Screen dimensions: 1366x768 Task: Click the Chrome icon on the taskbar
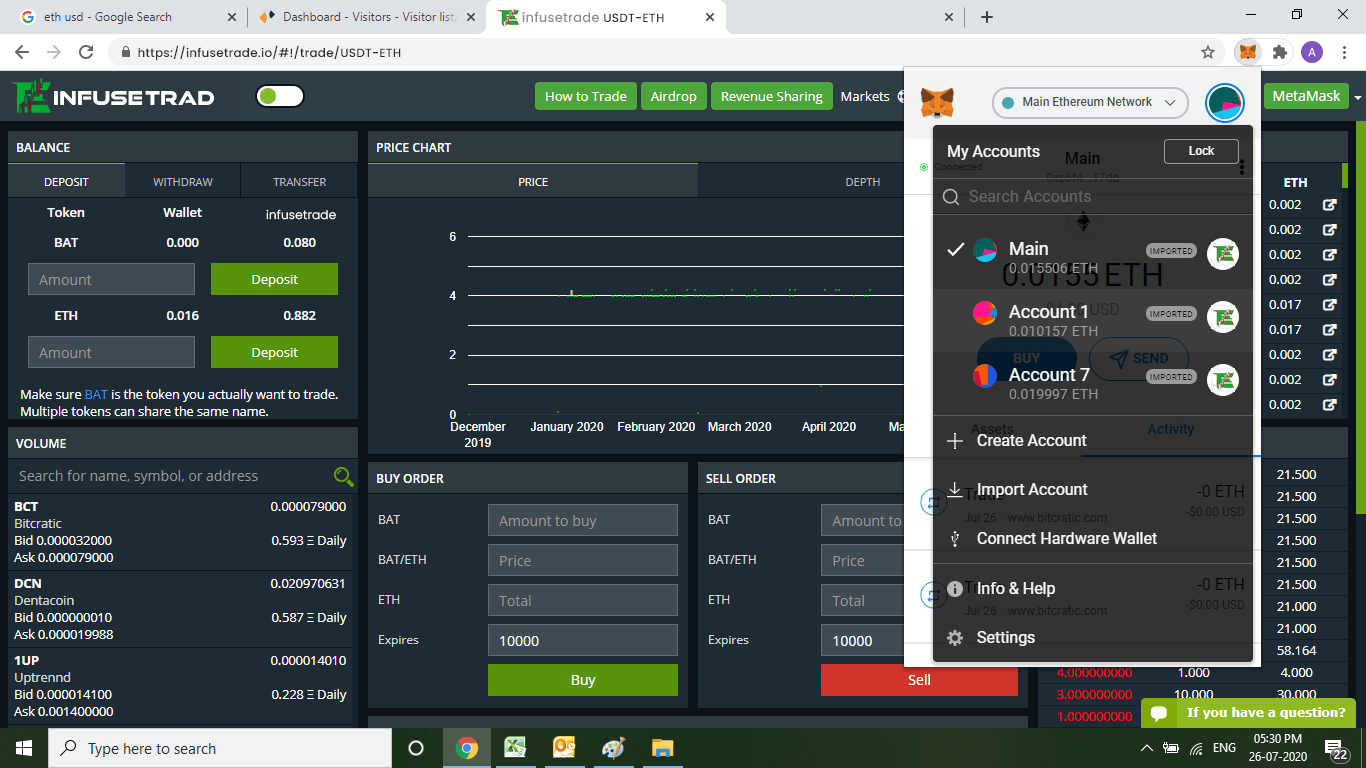point(466,748)
